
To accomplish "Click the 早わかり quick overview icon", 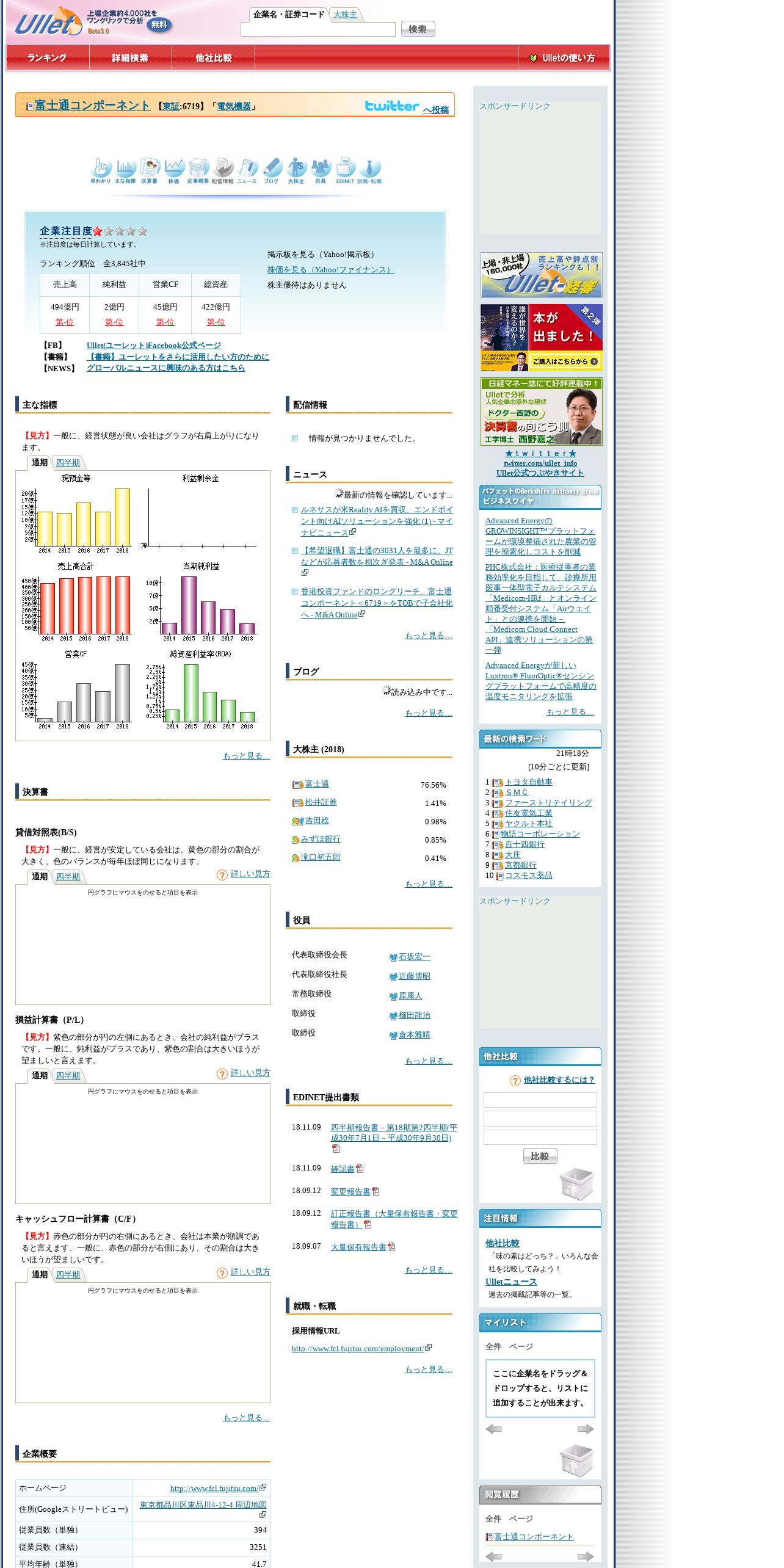I will pyautogui.click(x=101, y=170).
